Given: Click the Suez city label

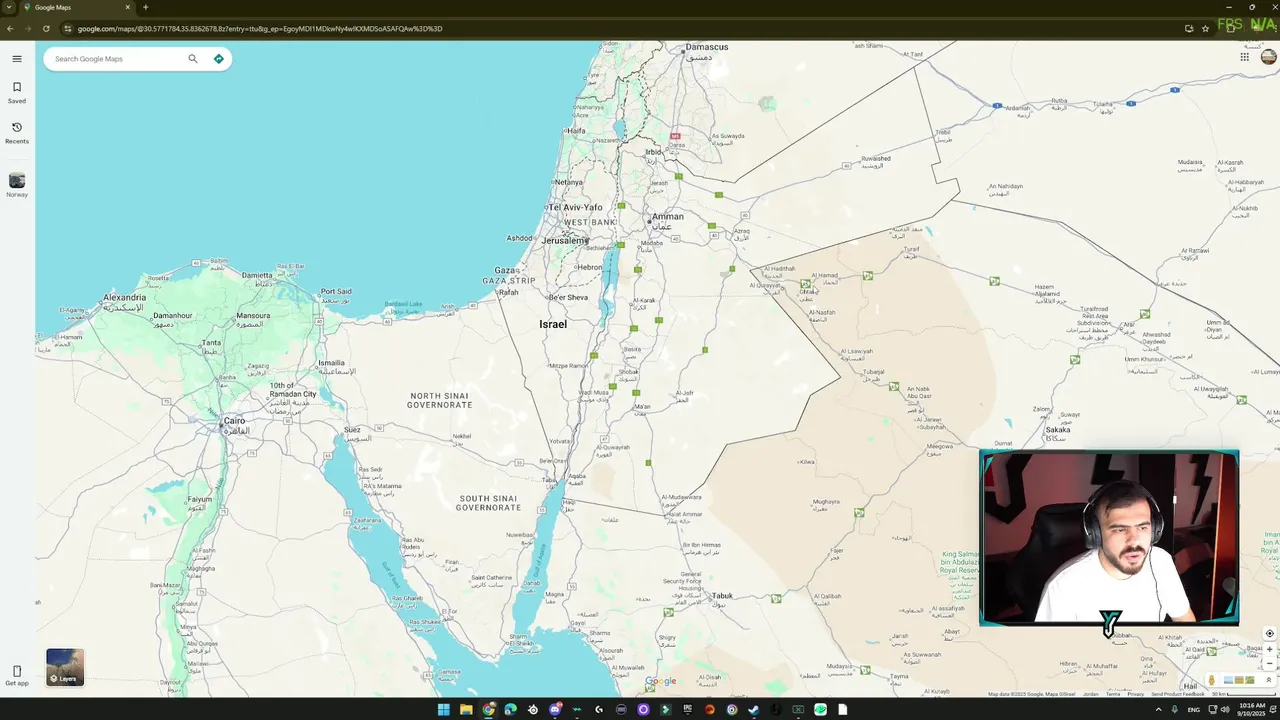Looking at the screenshot, I should pos(352,430).
